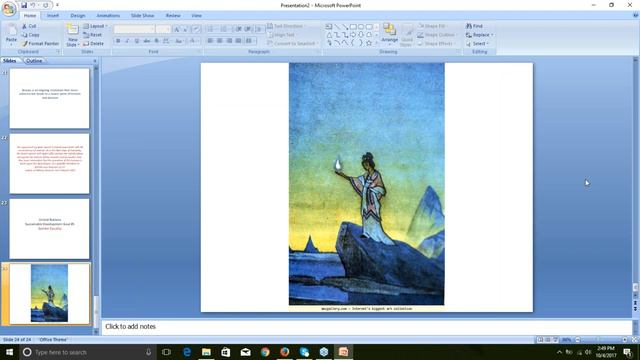
Task: Open the Review ribbon tab
Action: click(173, 16)
